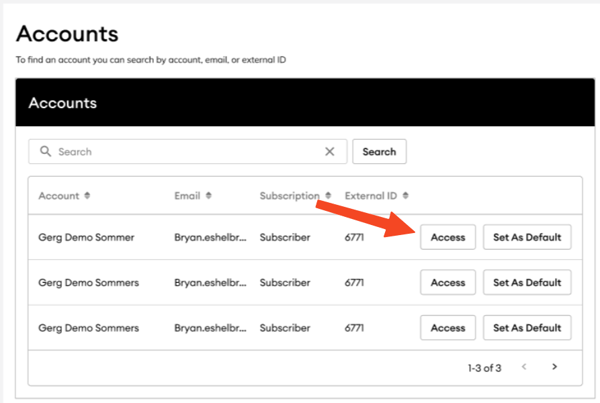Click the Account column header
600x403 pixels.
click(59, 196)
